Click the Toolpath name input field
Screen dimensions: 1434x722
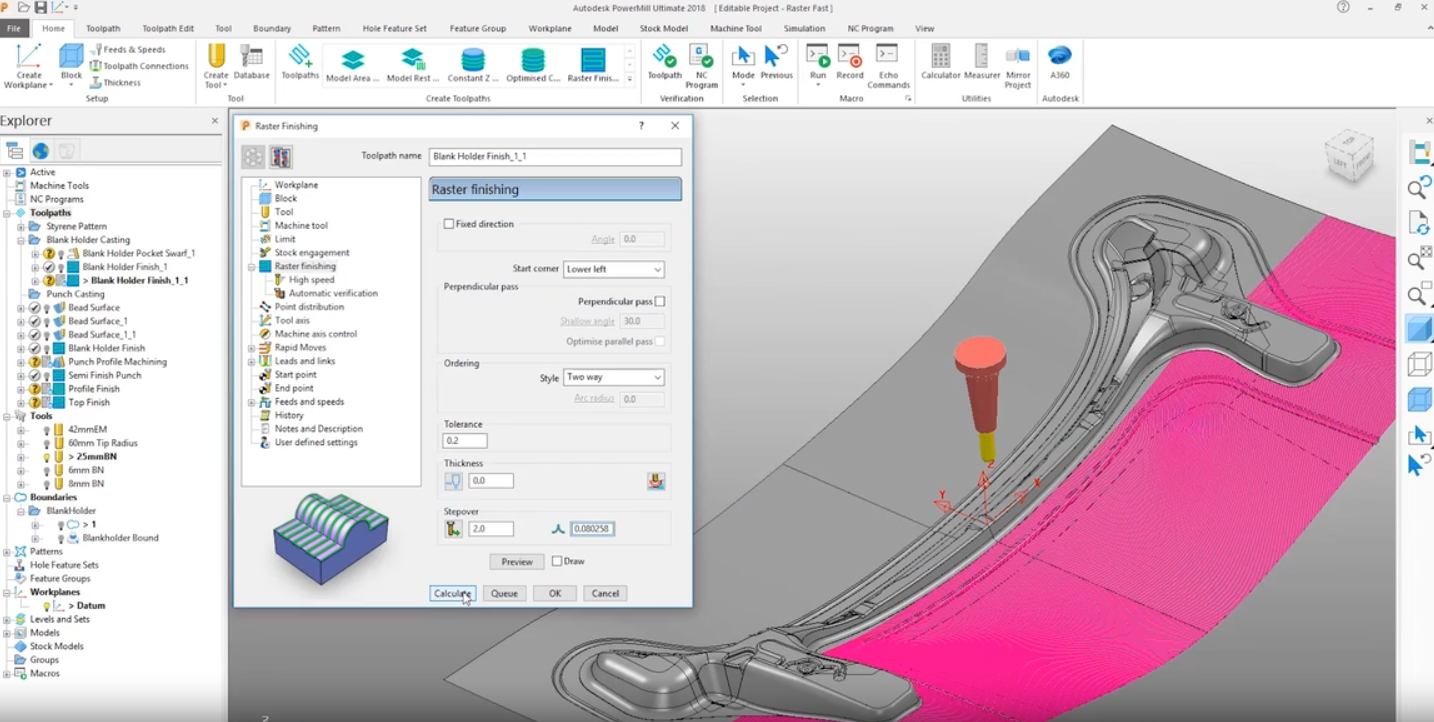pyautogui.click(x=555, y=157)
